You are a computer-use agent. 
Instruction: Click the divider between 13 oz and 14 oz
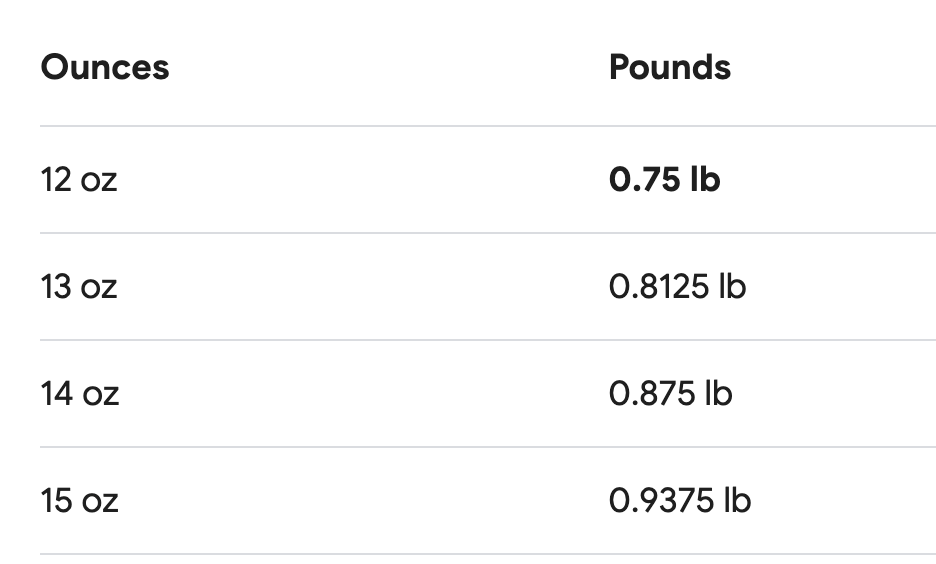click(488, 340)
